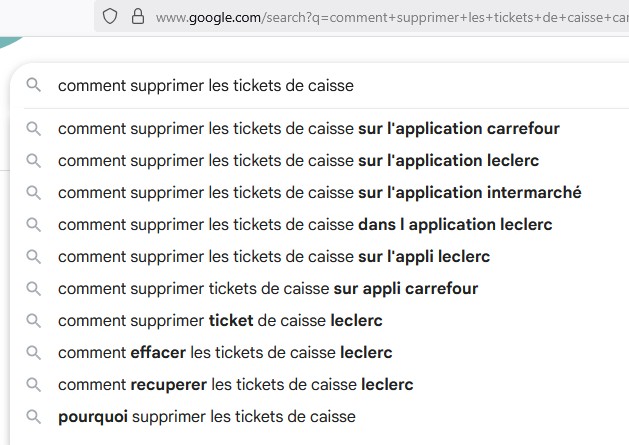Screen dimensions: 629x445
Task: Pick suggestion sur l'appli leclerc
Action: [x=274, y=257]
